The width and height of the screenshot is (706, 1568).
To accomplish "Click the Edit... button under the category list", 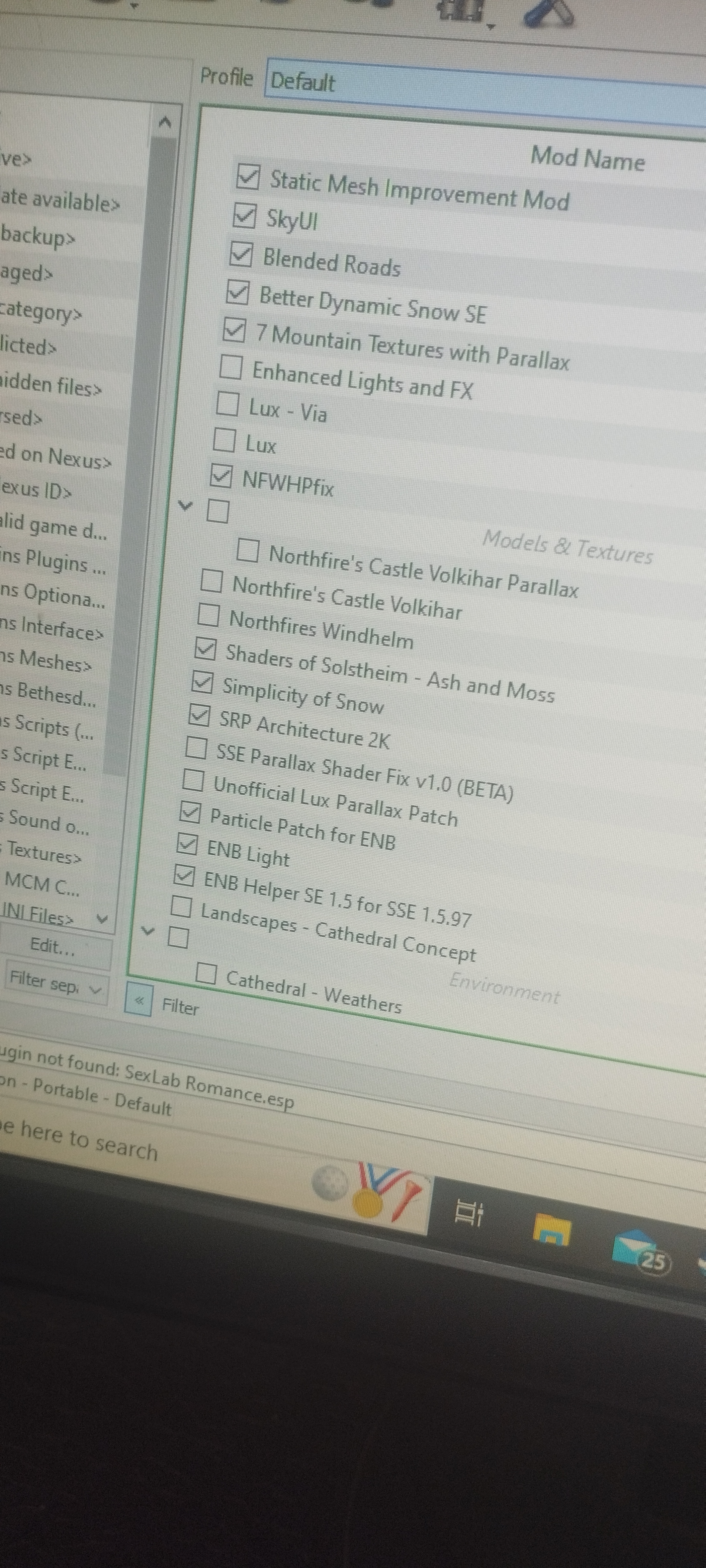I will [x=55, y=946].
